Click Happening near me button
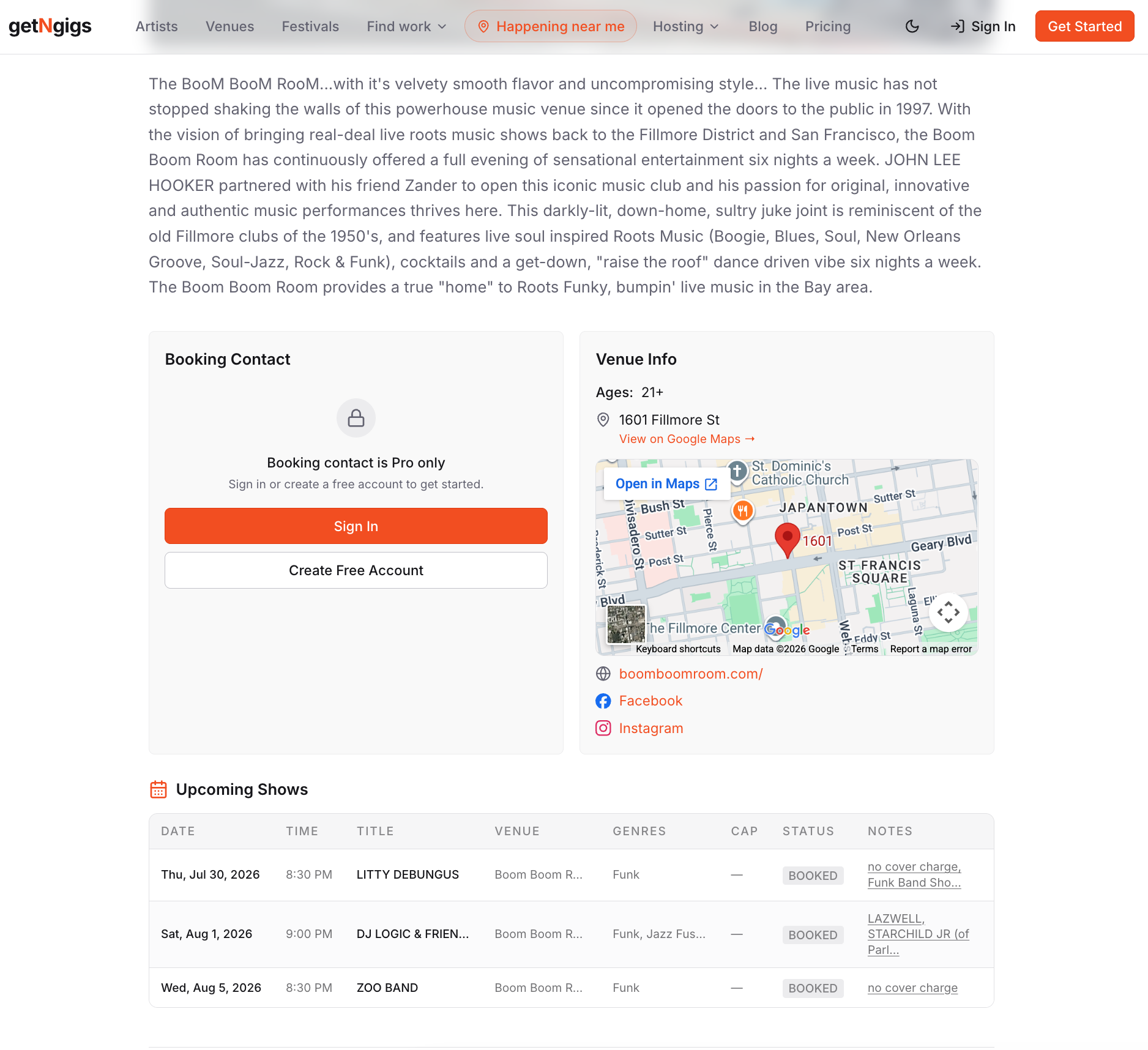The width and height of the screenshot is (1148, 1050). click(551, 26)
